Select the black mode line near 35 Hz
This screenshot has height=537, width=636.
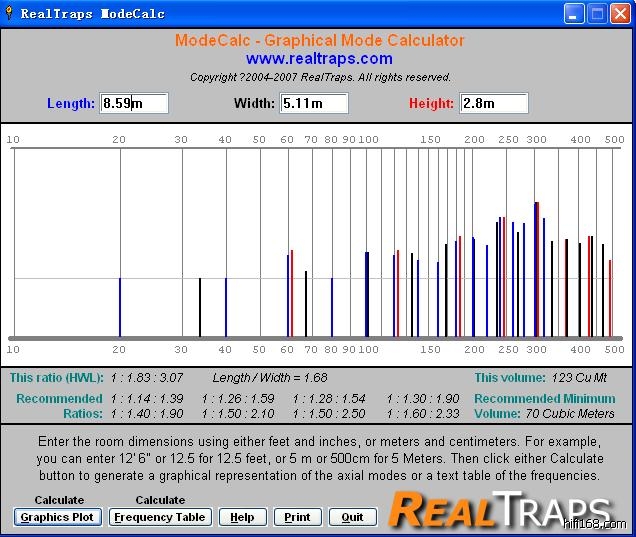pyautogui.click(x=200, y=307)
